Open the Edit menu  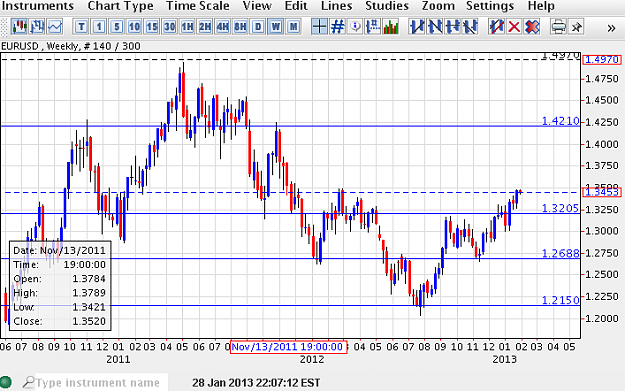[296, 6]
